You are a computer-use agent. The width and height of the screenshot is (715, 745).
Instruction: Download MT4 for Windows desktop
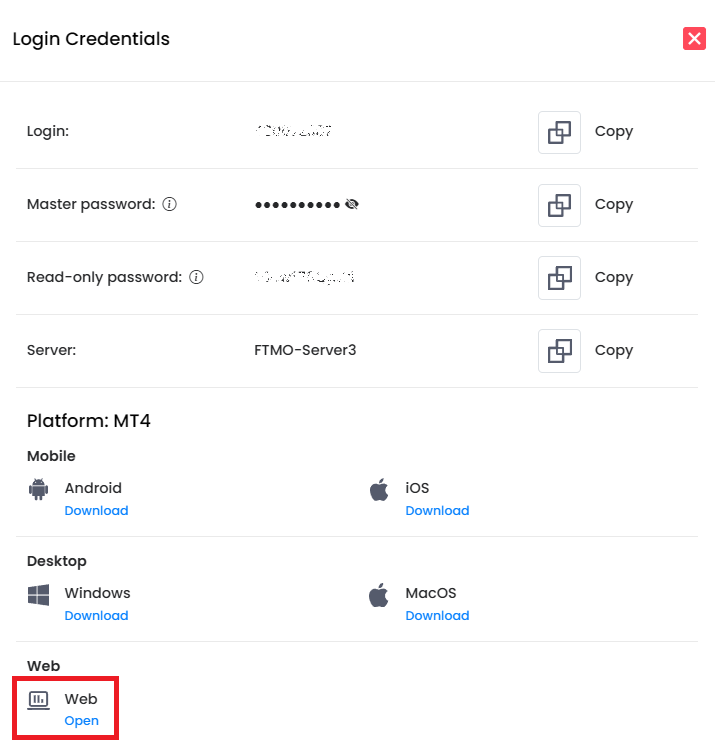[x=96, y=616]
